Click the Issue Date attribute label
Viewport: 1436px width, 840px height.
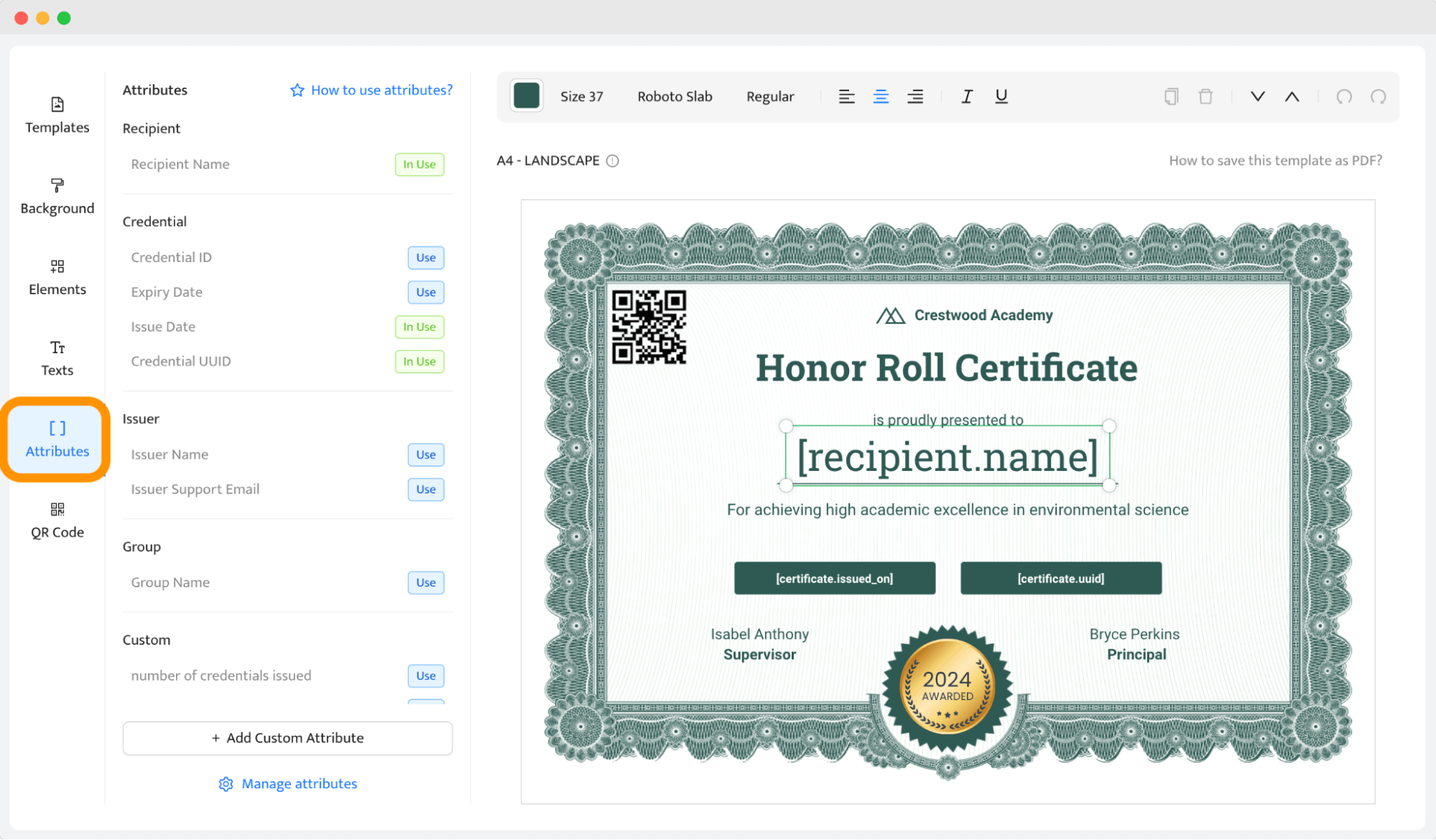click(163, 327)
